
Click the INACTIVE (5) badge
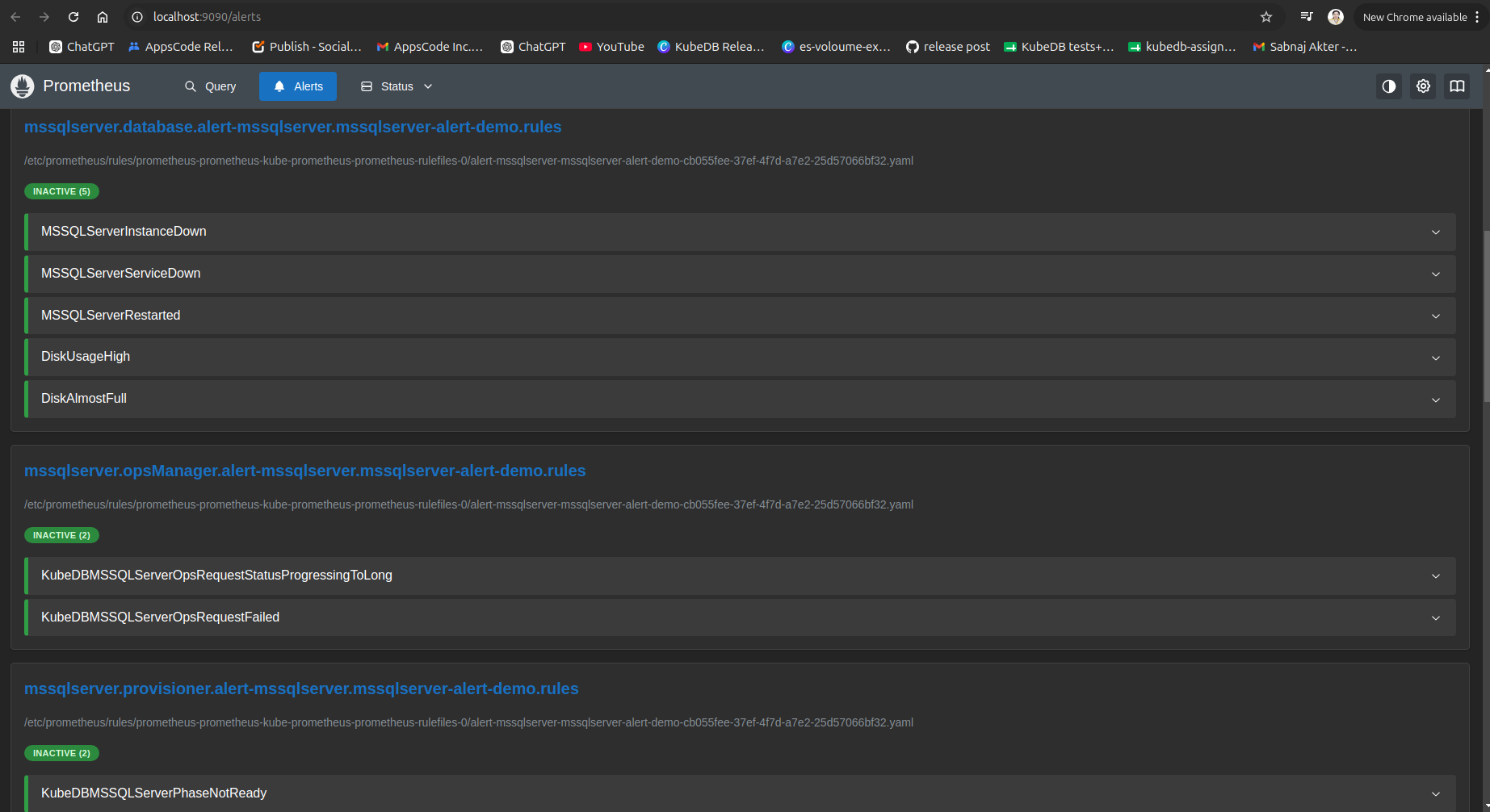(61, 191)
